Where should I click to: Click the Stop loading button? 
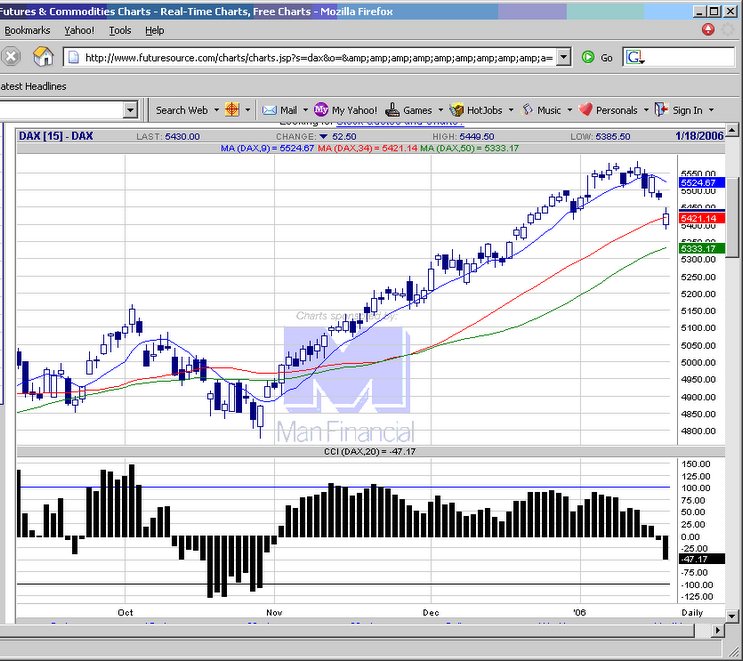point(11,57)
